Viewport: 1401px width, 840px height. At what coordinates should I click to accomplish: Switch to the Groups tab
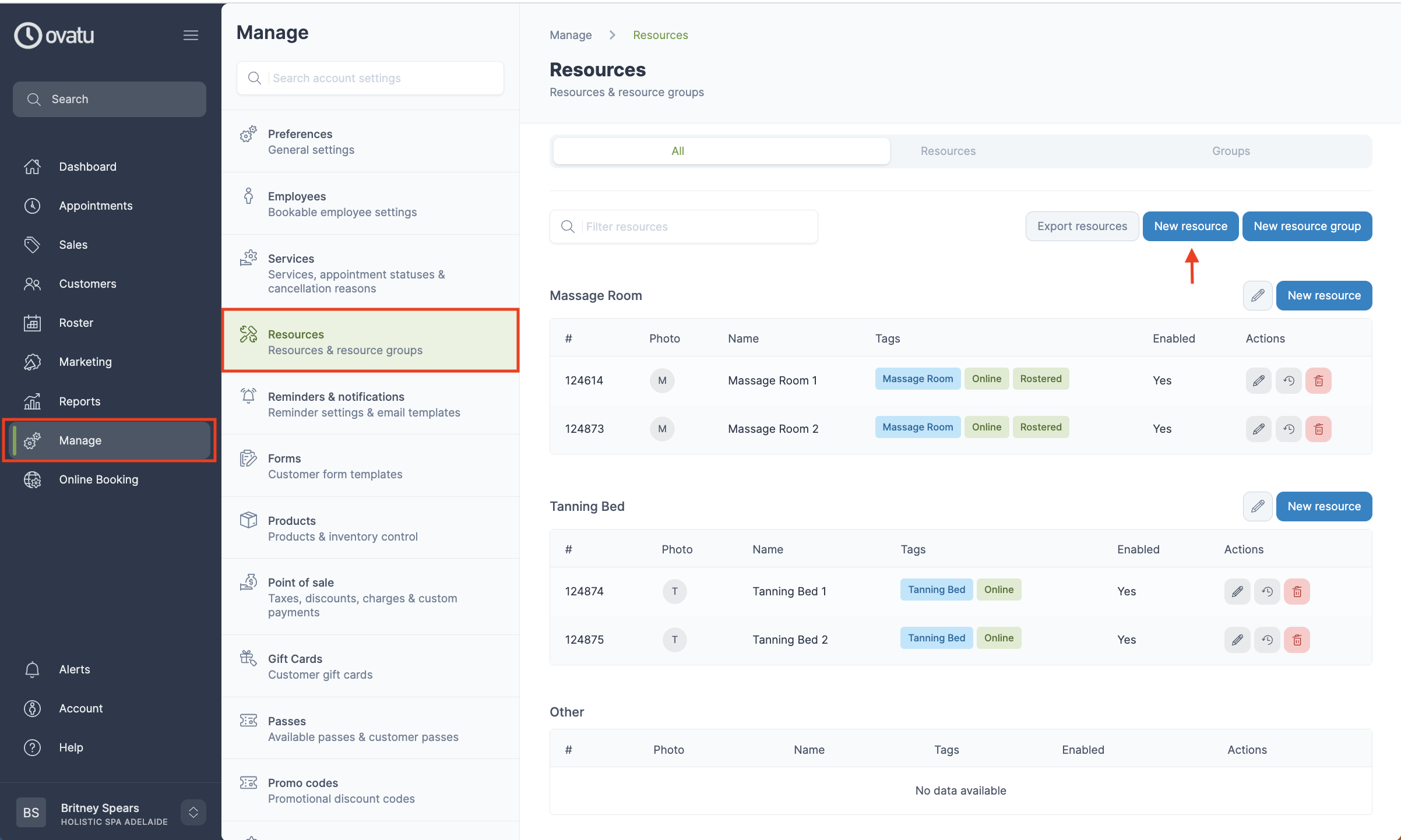coord(1231,150)
